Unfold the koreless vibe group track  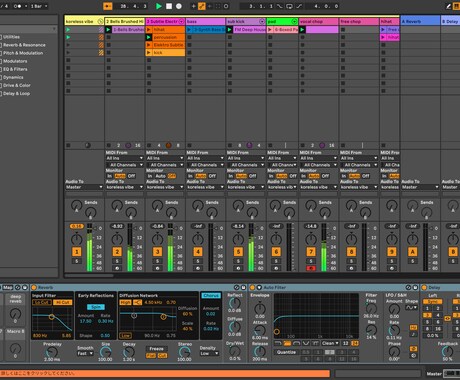[x=100, y=21]
